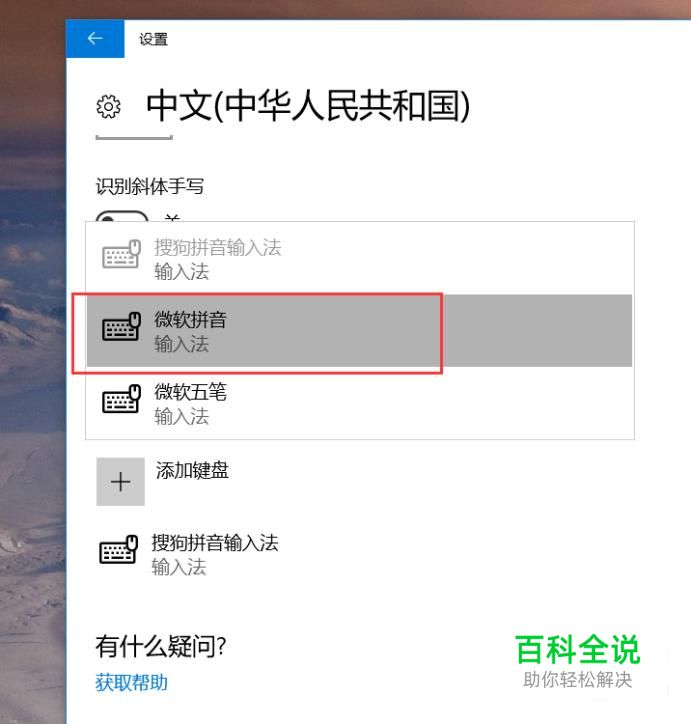This screenshot has height=724, width=691.
Task: Click keyboard icon of grayed 搜狗拼音输入法 entry
Action: pos(121,254)
